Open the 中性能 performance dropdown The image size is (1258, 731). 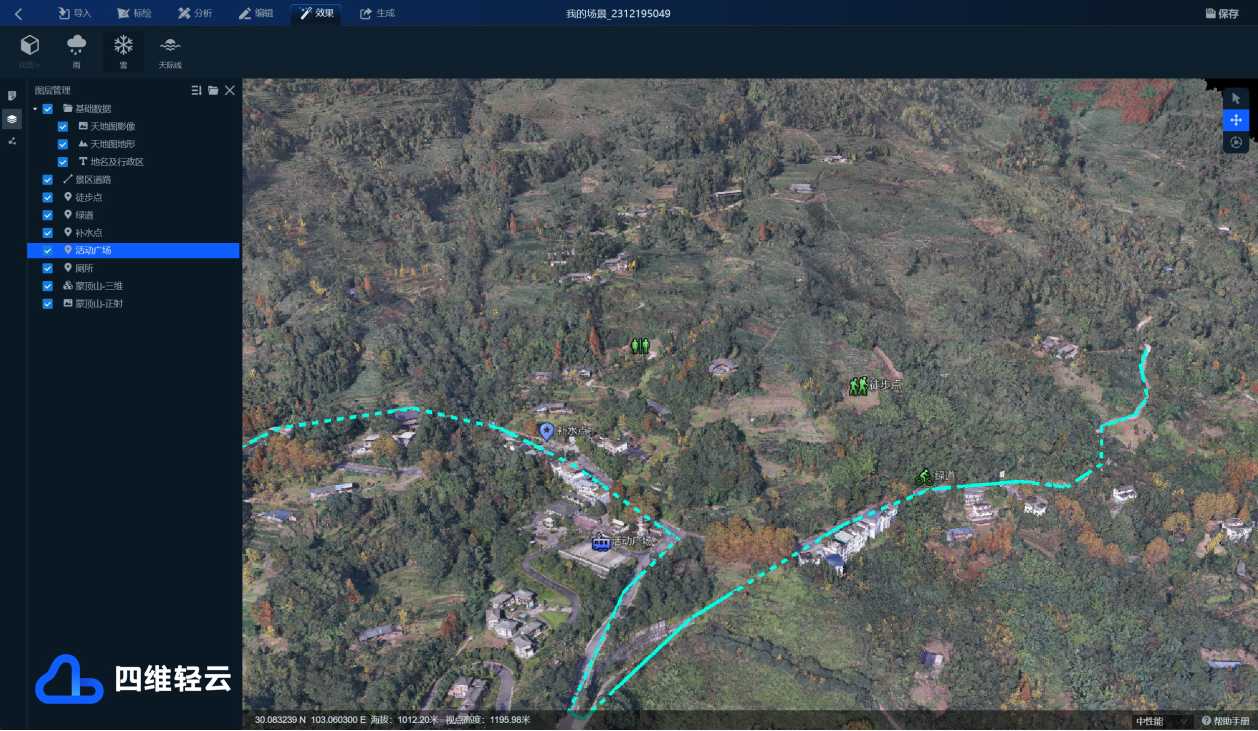tap(1162, 721)
